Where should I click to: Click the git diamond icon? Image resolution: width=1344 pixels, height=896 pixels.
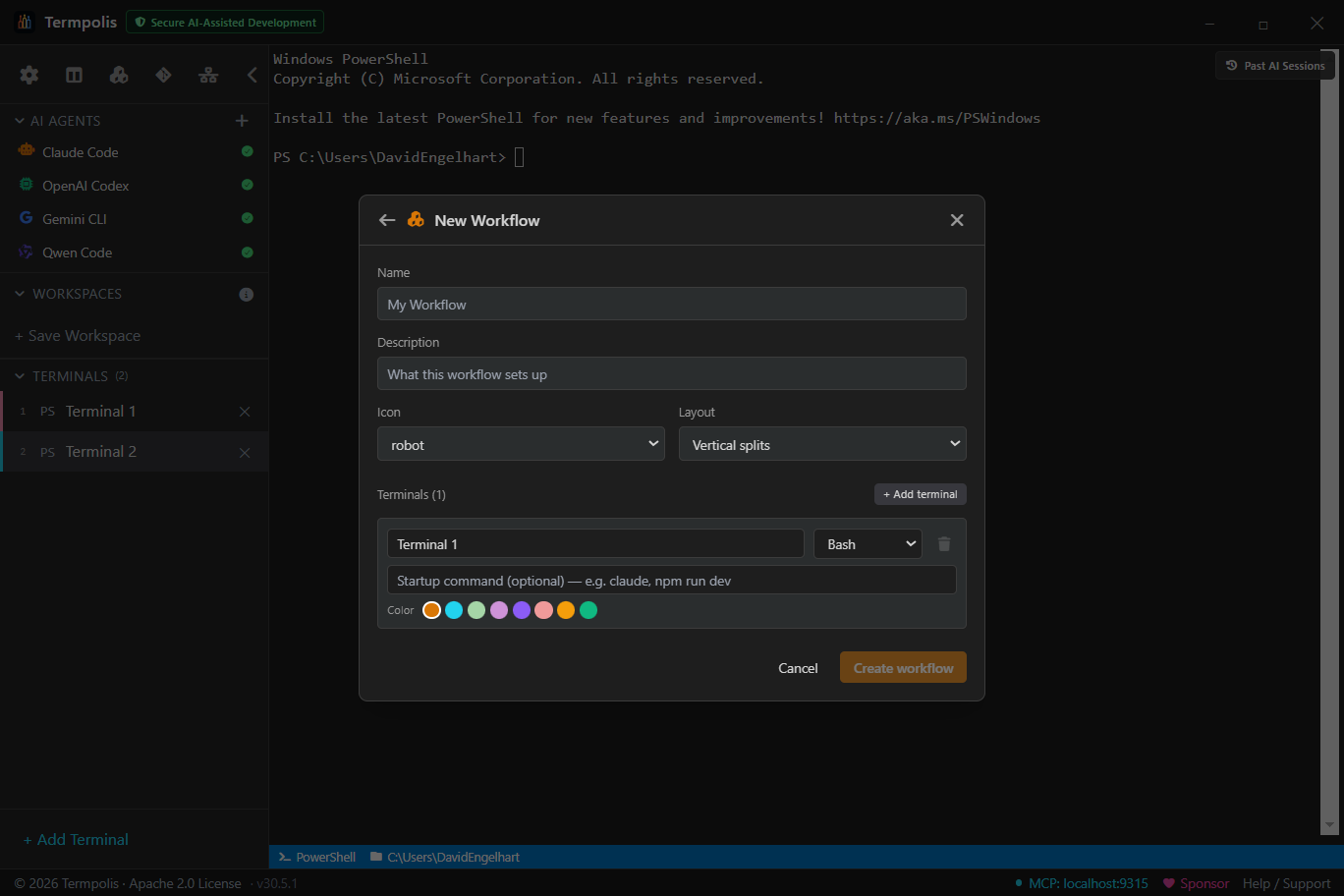tap(163, 75)
